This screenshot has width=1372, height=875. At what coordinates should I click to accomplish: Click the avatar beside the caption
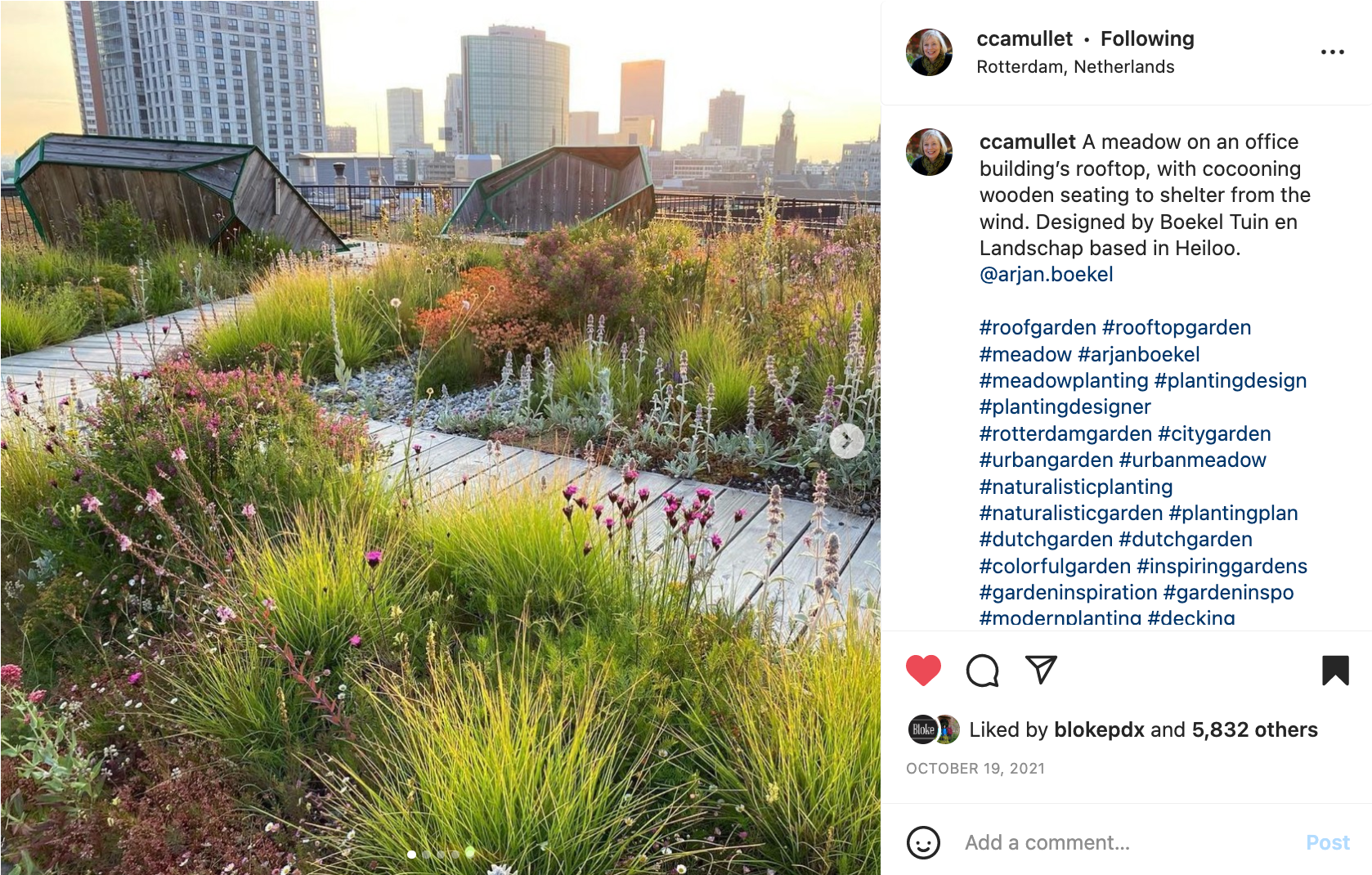click(930, 152)
